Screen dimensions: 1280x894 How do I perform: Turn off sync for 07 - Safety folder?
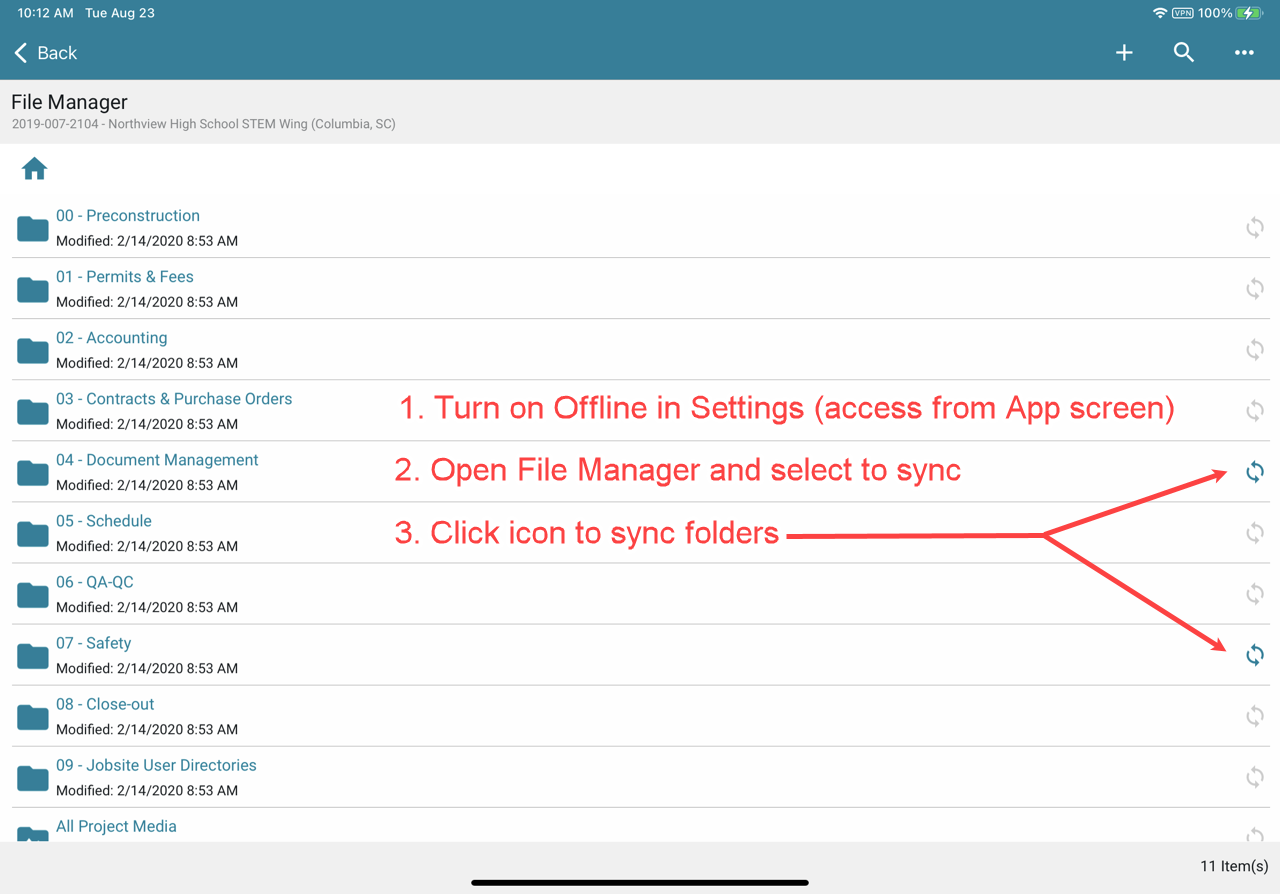click(x=1254, y=655)
